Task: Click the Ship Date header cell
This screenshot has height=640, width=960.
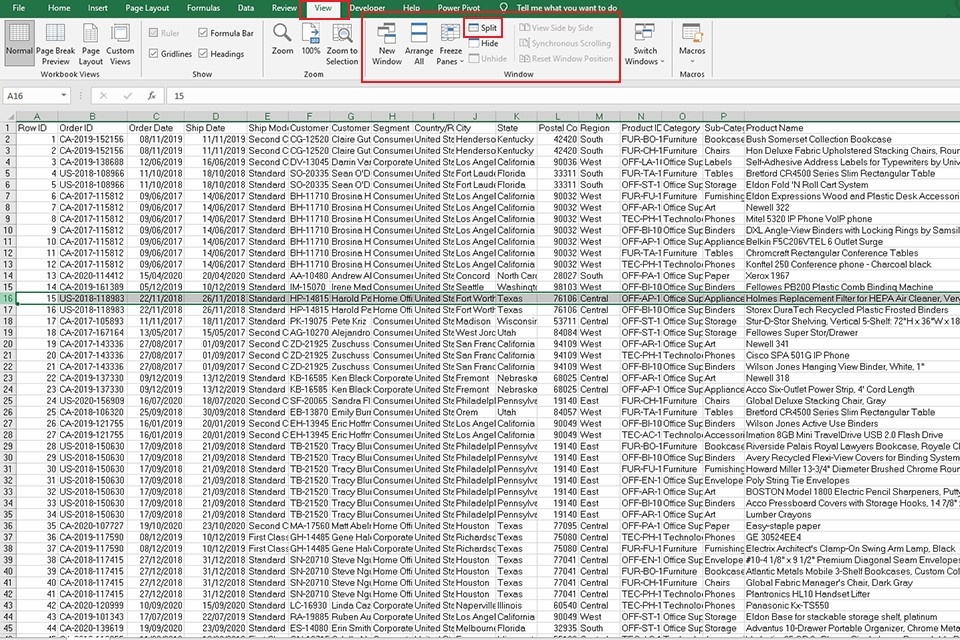Action: click(x=216, y=128)
